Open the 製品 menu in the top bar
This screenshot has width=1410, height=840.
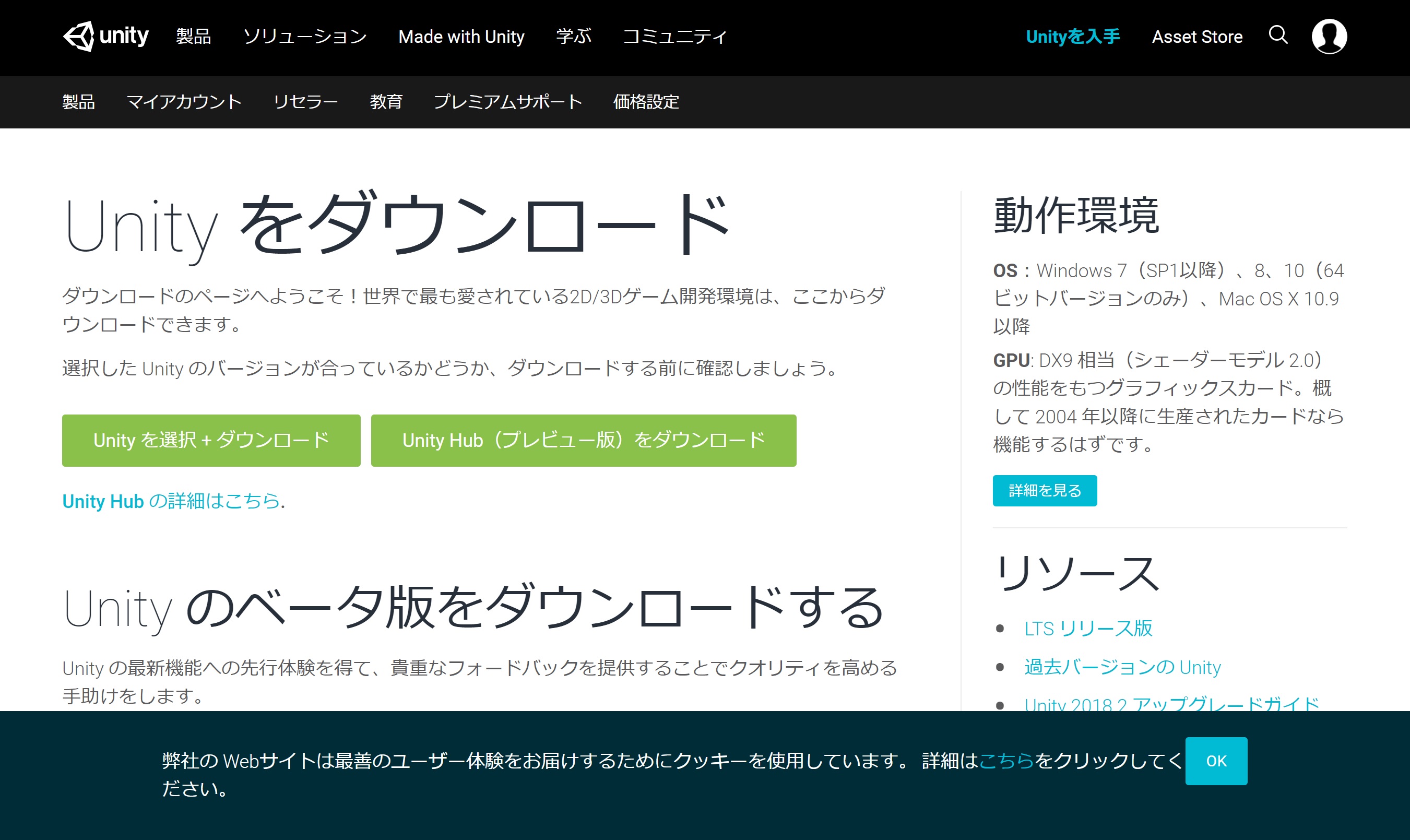pyautogui.click(x=193, y=37)
